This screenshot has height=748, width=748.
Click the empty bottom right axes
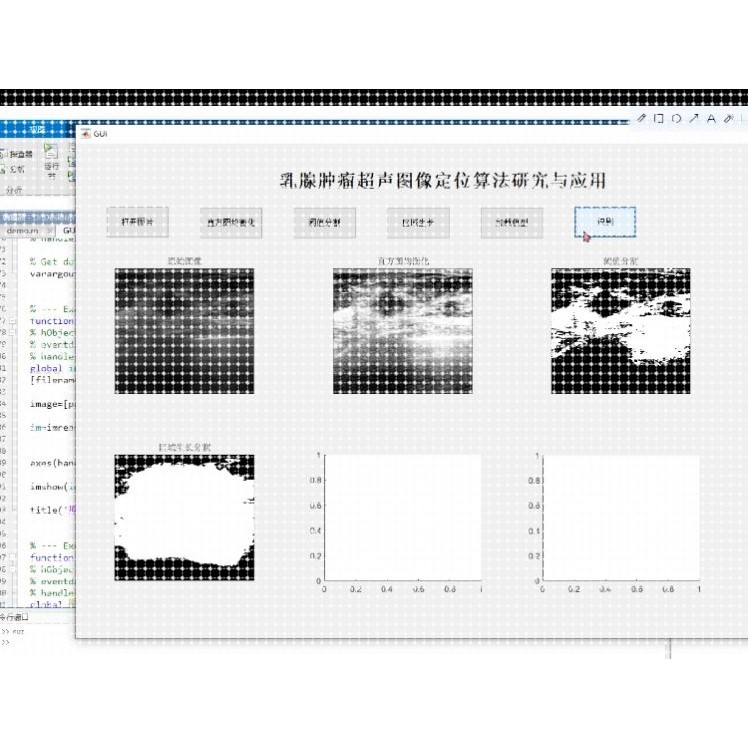click(621, 518)
